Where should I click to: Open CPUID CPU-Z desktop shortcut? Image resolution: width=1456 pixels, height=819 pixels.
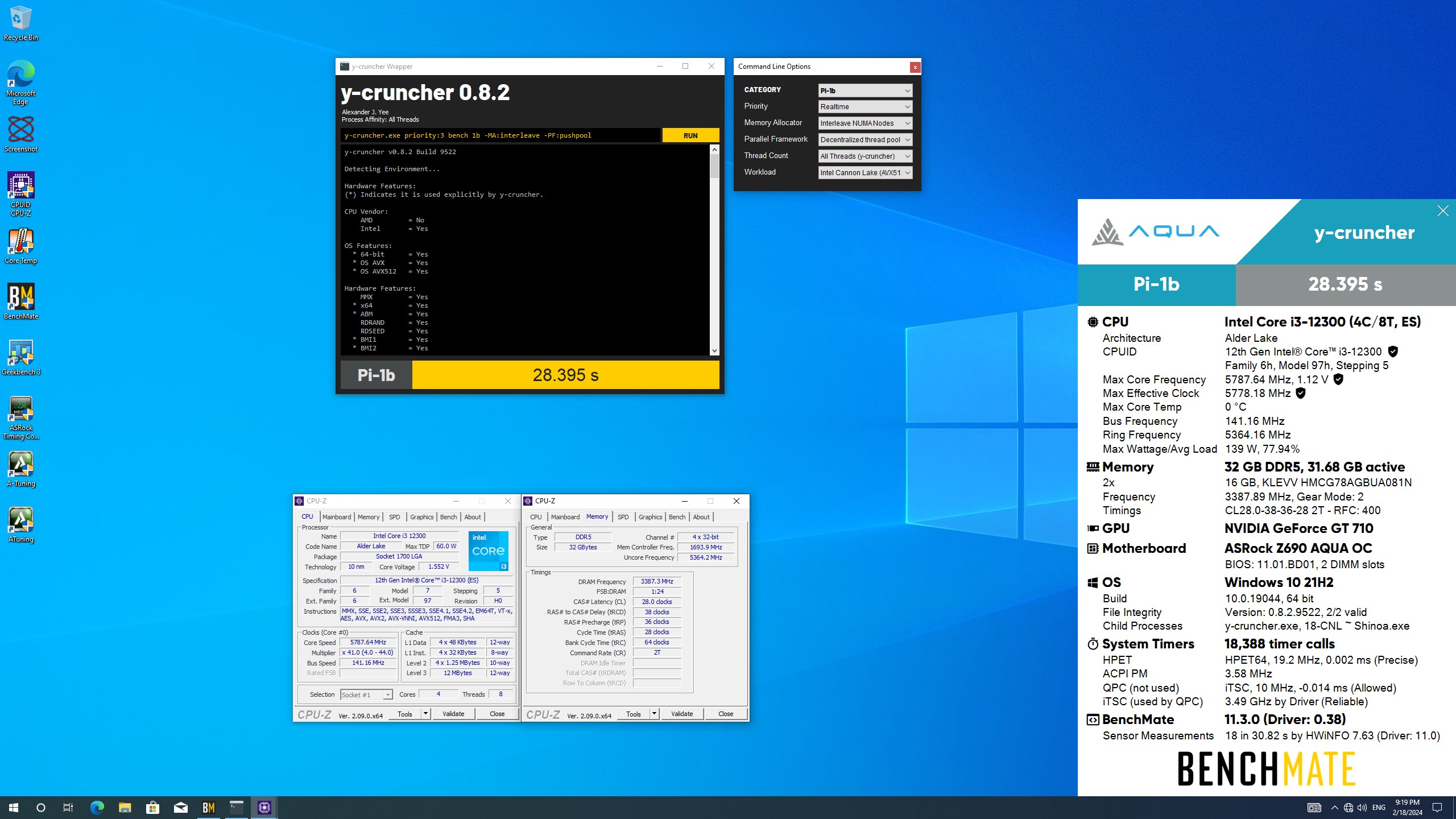click(20, 193)
